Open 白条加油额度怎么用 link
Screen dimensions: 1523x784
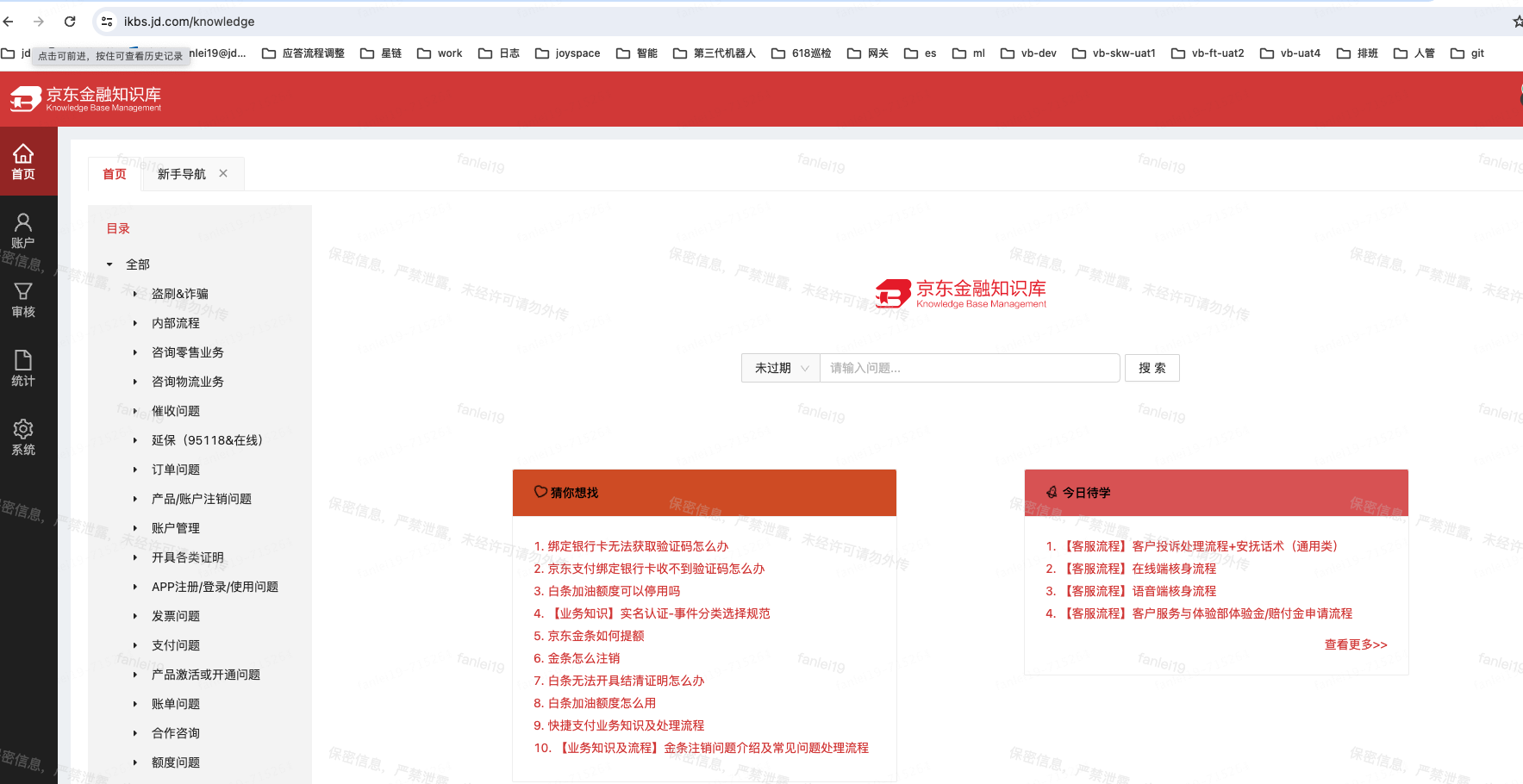click(x=602, y=703)
